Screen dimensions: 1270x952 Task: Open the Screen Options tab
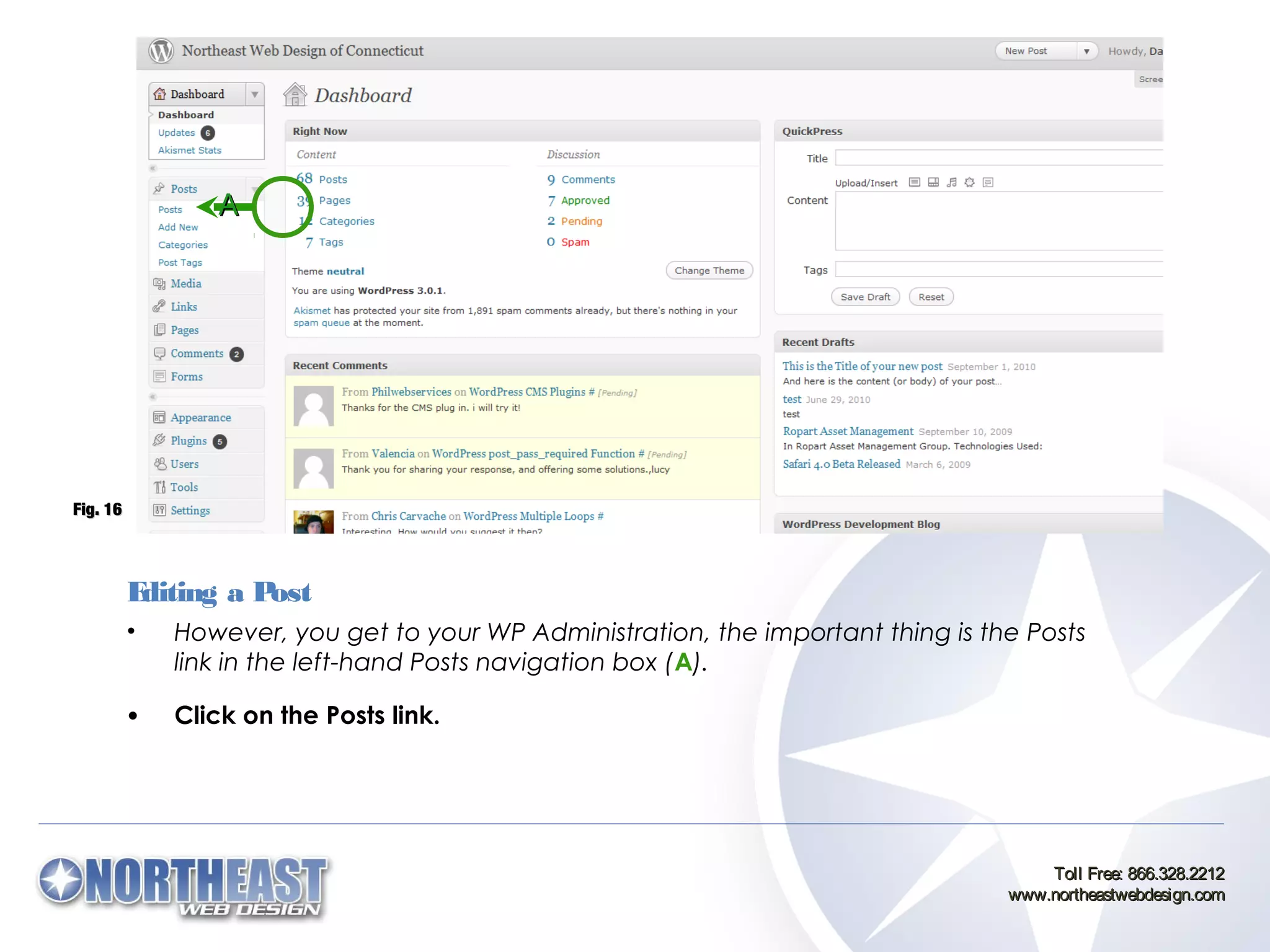pos(1149,79)
